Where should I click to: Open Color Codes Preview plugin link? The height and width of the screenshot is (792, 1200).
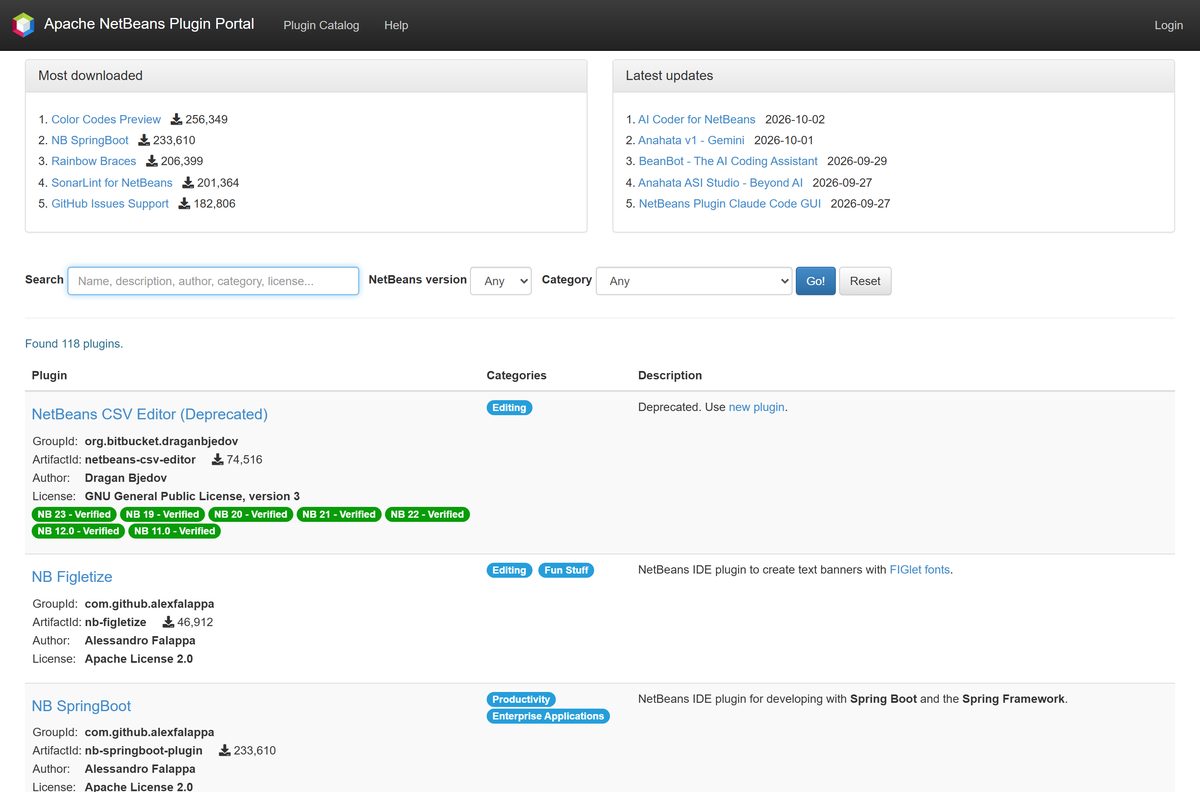pos(106,119)
